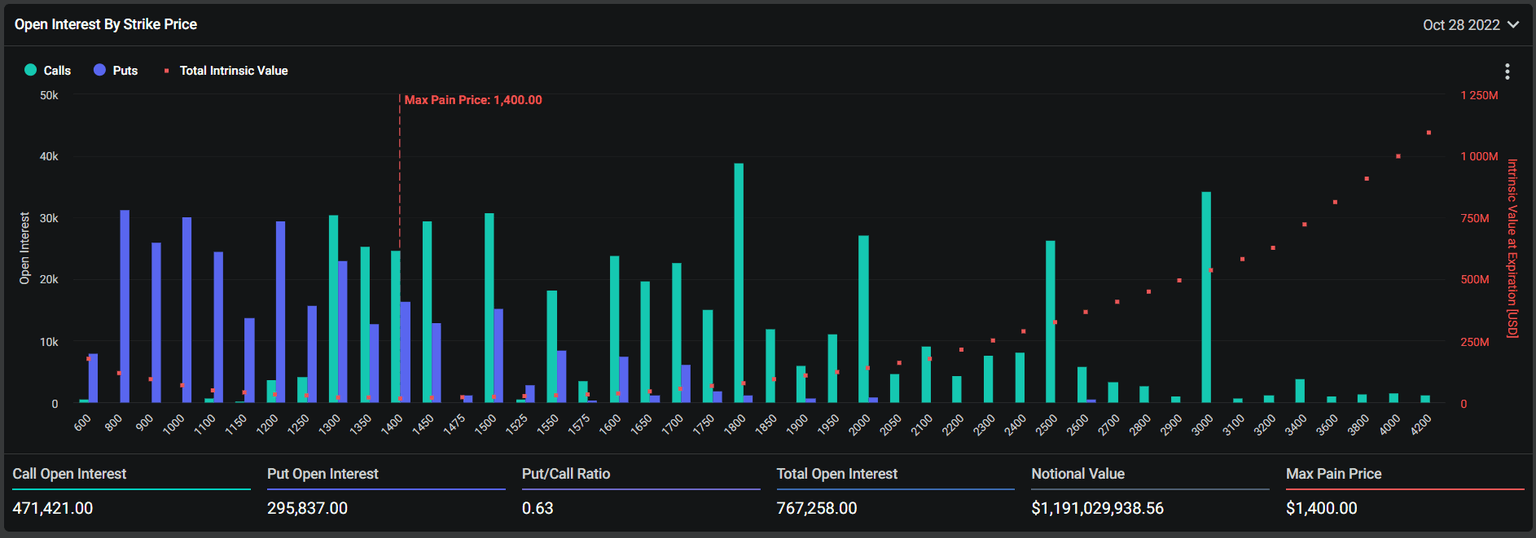This screenshot has width=1536, height=538.
Task: Click the intrinsic value dot at 4200 strike
Action: click(1429, 132)
